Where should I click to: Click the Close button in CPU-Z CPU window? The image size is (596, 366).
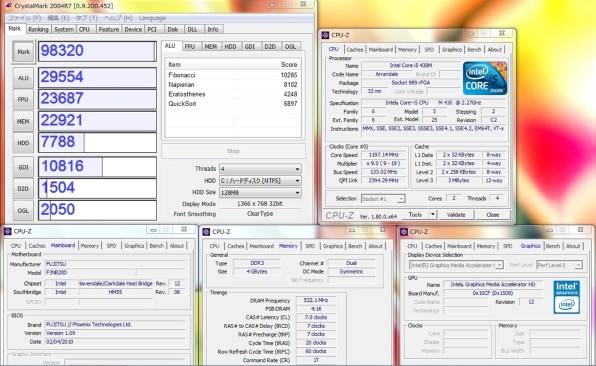(493, 215)
